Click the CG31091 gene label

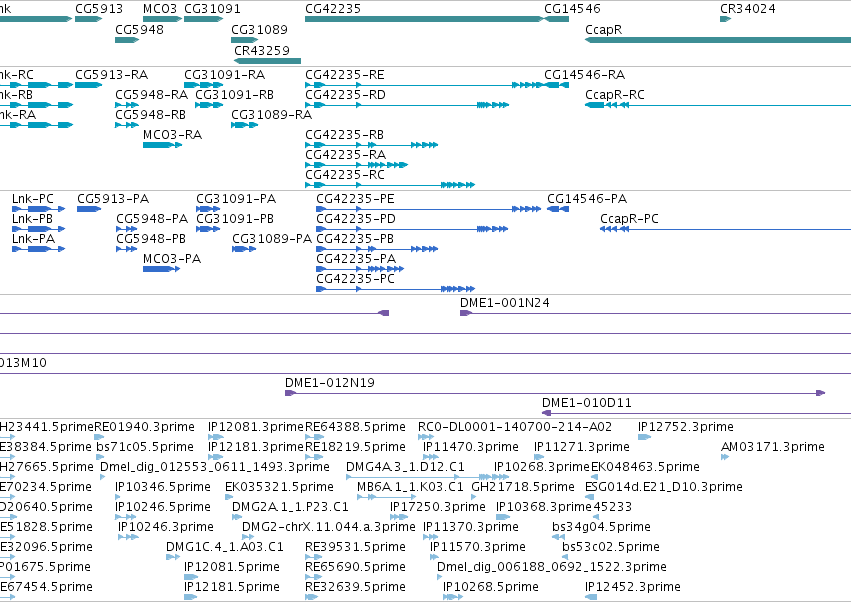coord(212,9)
